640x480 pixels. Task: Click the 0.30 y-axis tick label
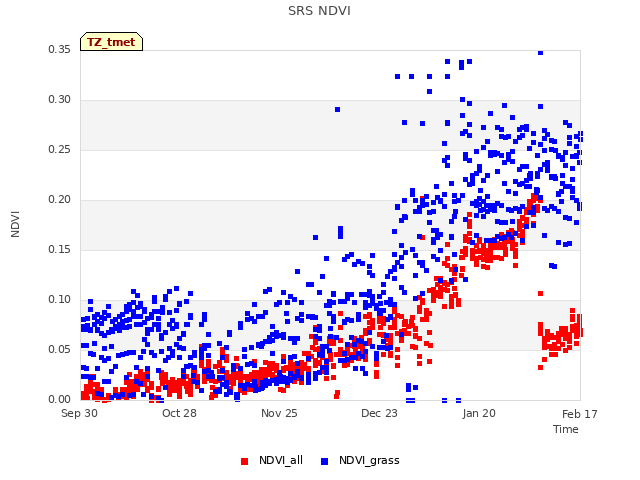click(x=60, y=100)
